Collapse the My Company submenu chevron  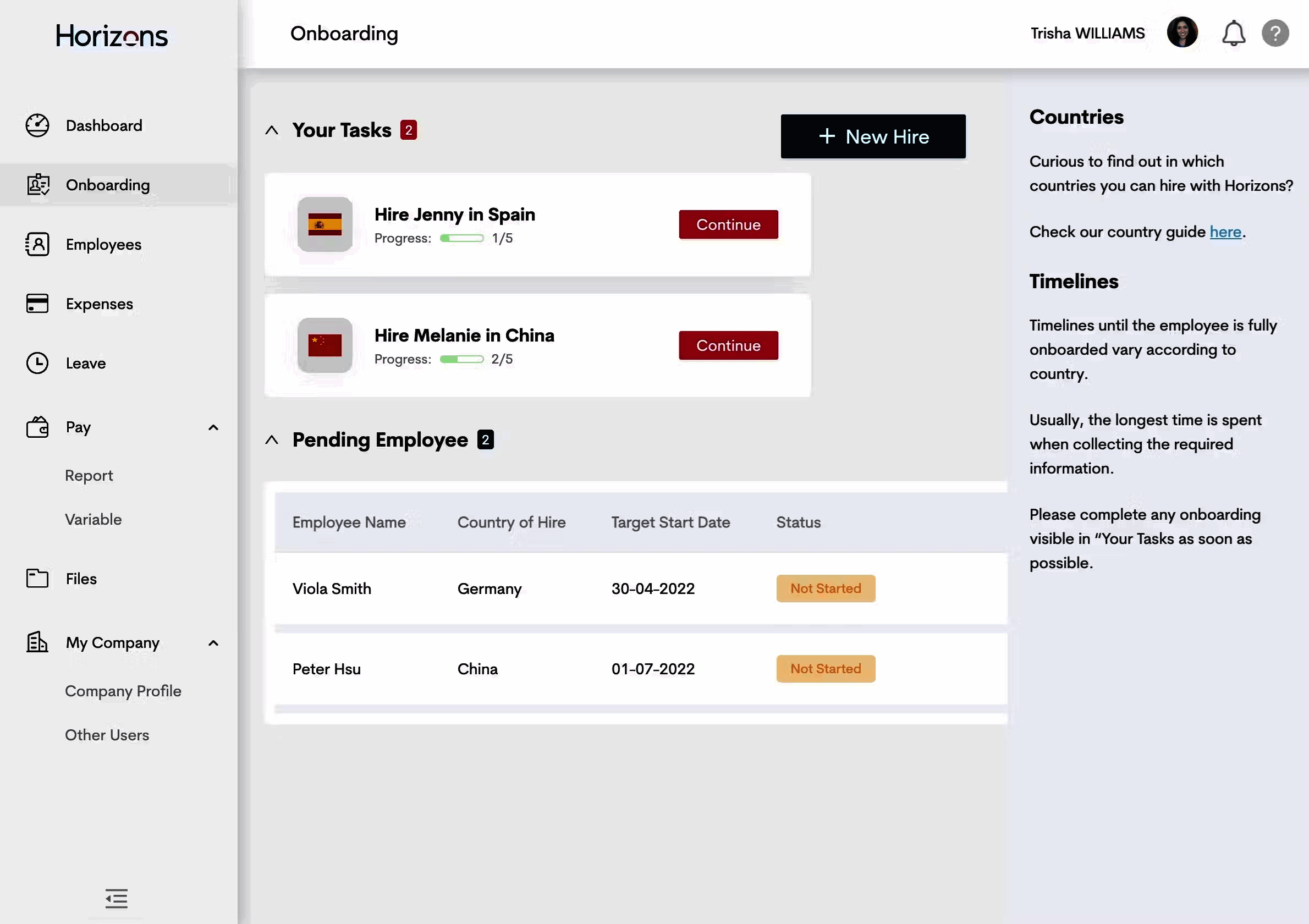(x=213, y=643)
